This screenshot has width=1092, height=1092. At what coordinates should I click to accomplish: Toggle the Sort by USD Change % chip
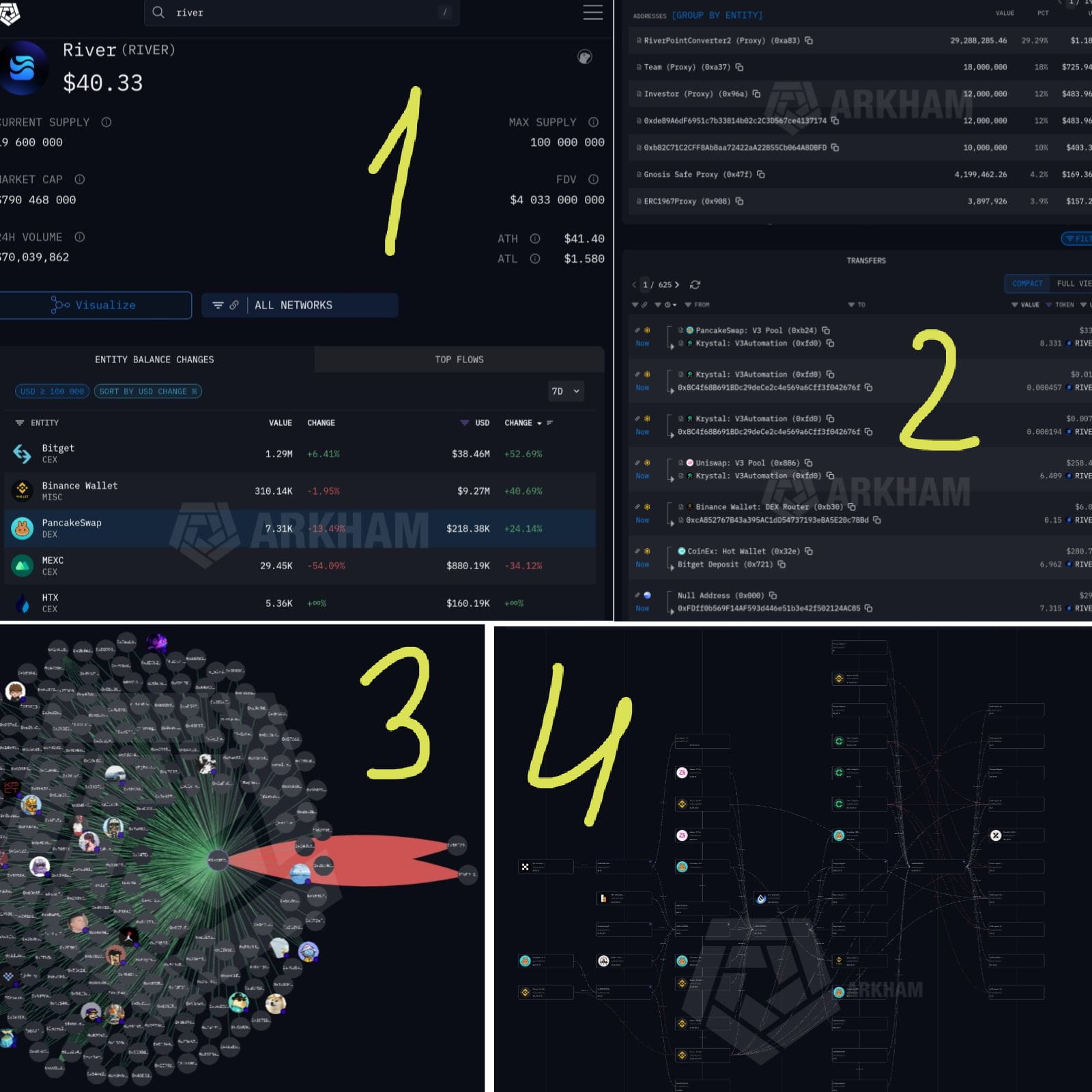[148, 391]
